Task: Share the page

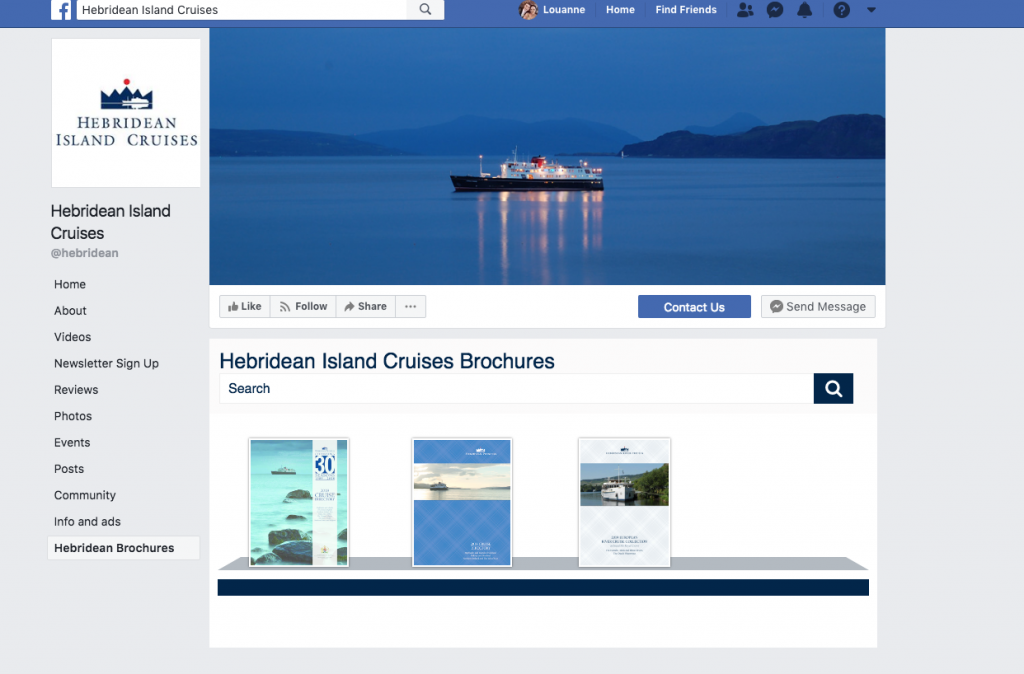Action: click(x=366, y=306)
